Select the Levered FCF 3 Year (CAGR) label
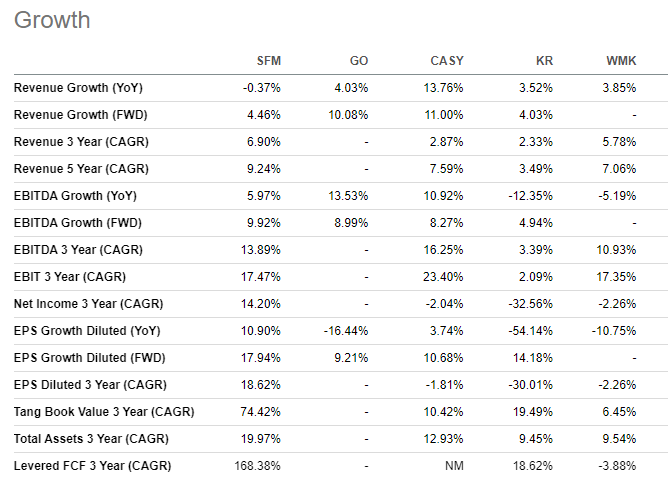 (92, 466)
